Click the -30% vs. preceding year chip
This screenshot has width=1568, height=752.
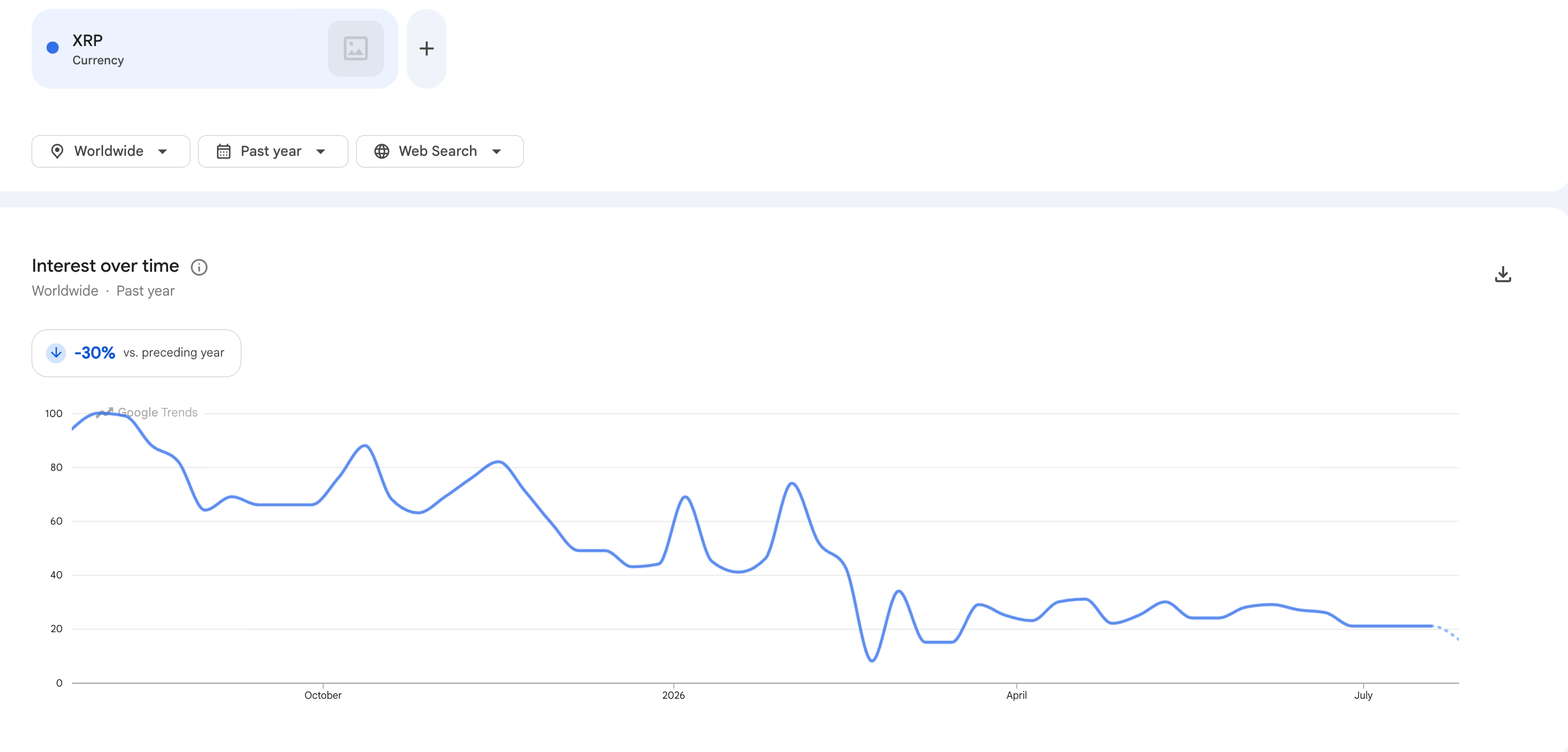(x=136, y=353)
